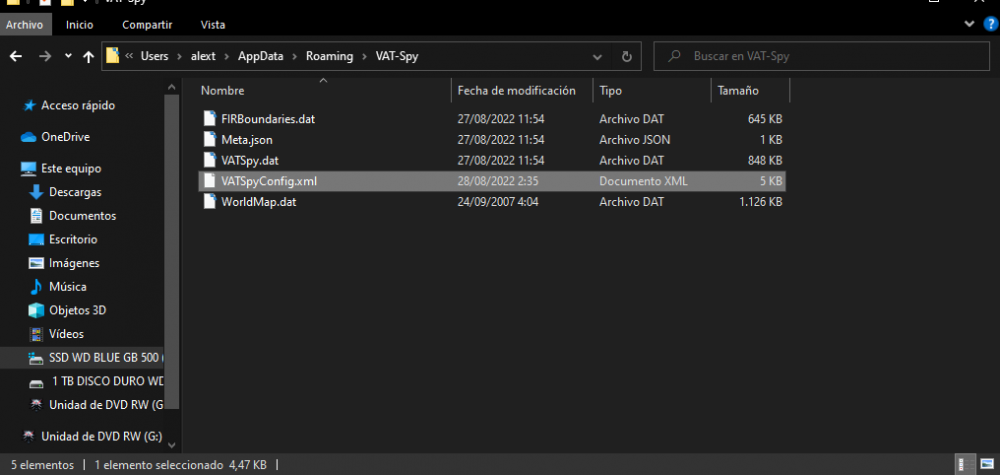This screenshot has width=1000, height=475.
Task: Expand the ribbon with the chevron
Action: (x=968, y=24)
